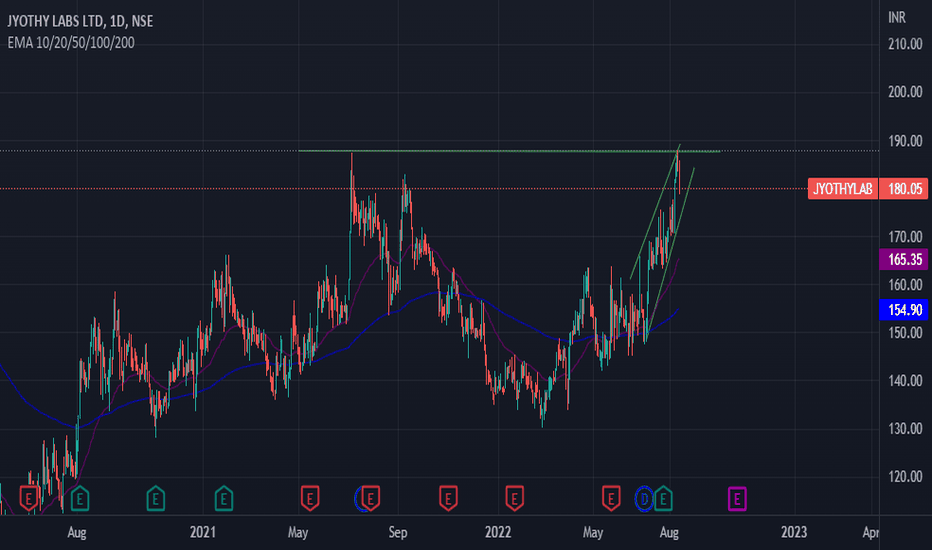Click the 170.00 price axis label
Image resolution: width=932 pixels, height=550 pixels.
tap(905, 237)
